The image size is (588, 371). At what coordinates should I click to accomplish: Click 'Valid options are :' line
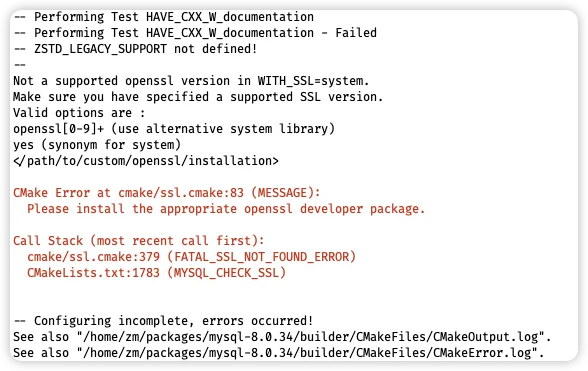[79, 113]
